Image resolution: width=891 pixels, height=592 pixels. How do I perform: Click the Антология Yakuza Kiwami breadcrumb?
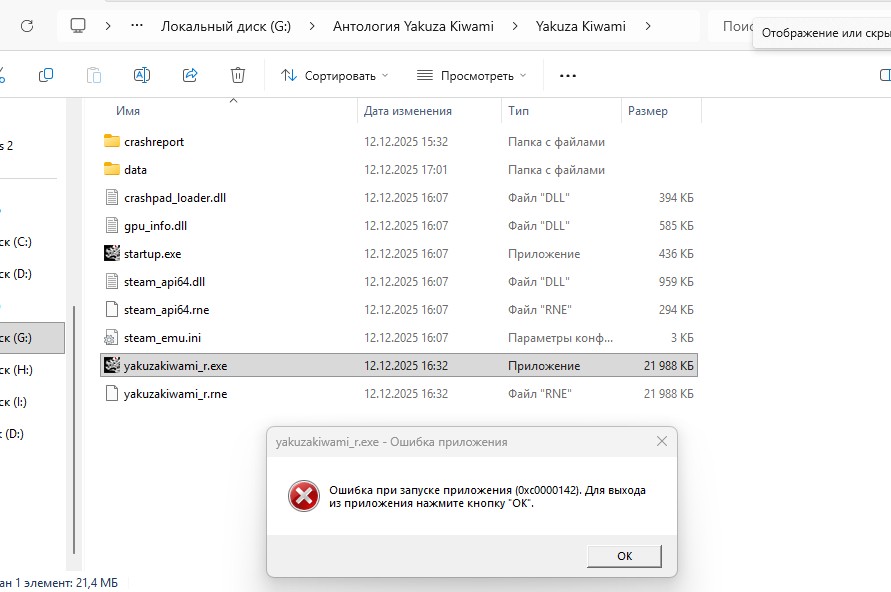point(413,26)
